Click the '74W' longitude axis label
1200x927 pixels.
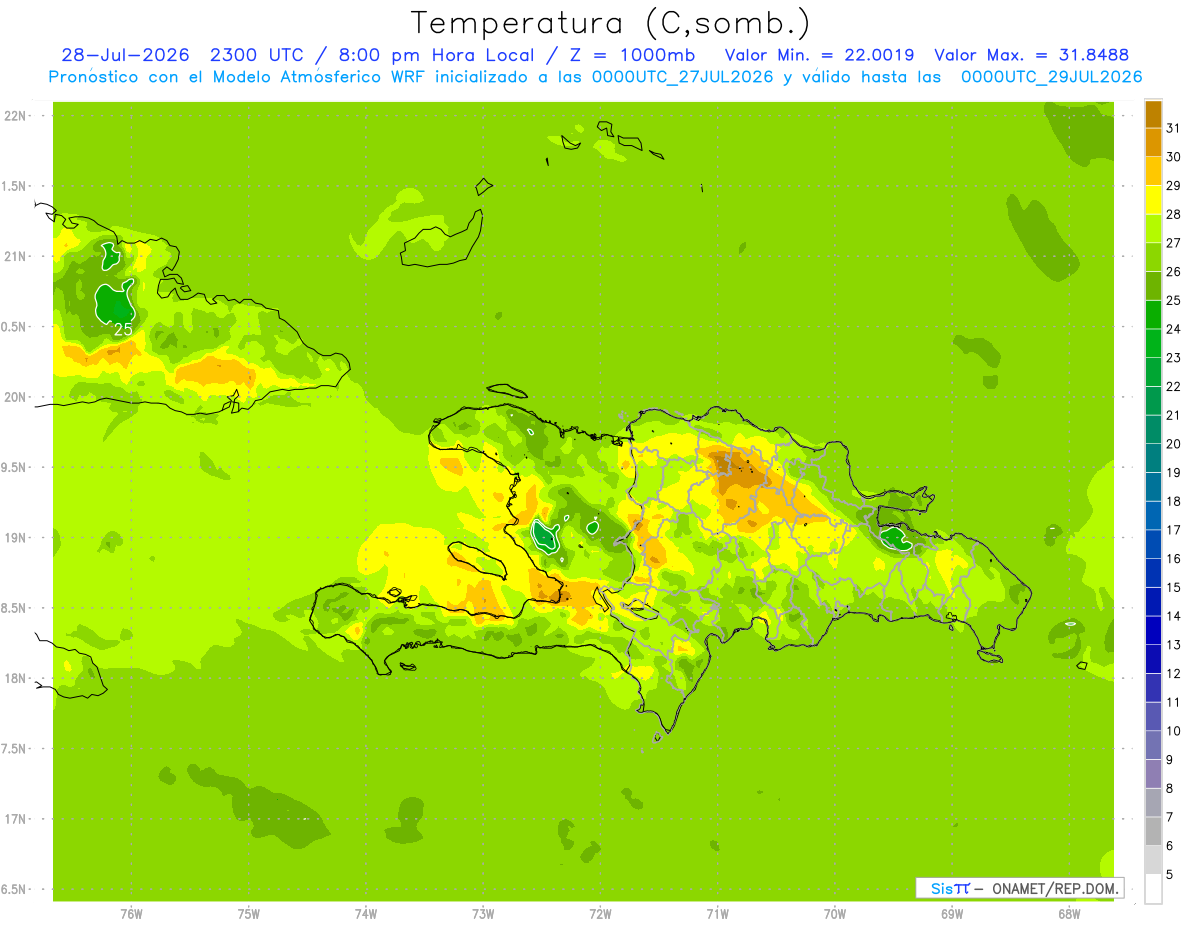tap(366, 913)
